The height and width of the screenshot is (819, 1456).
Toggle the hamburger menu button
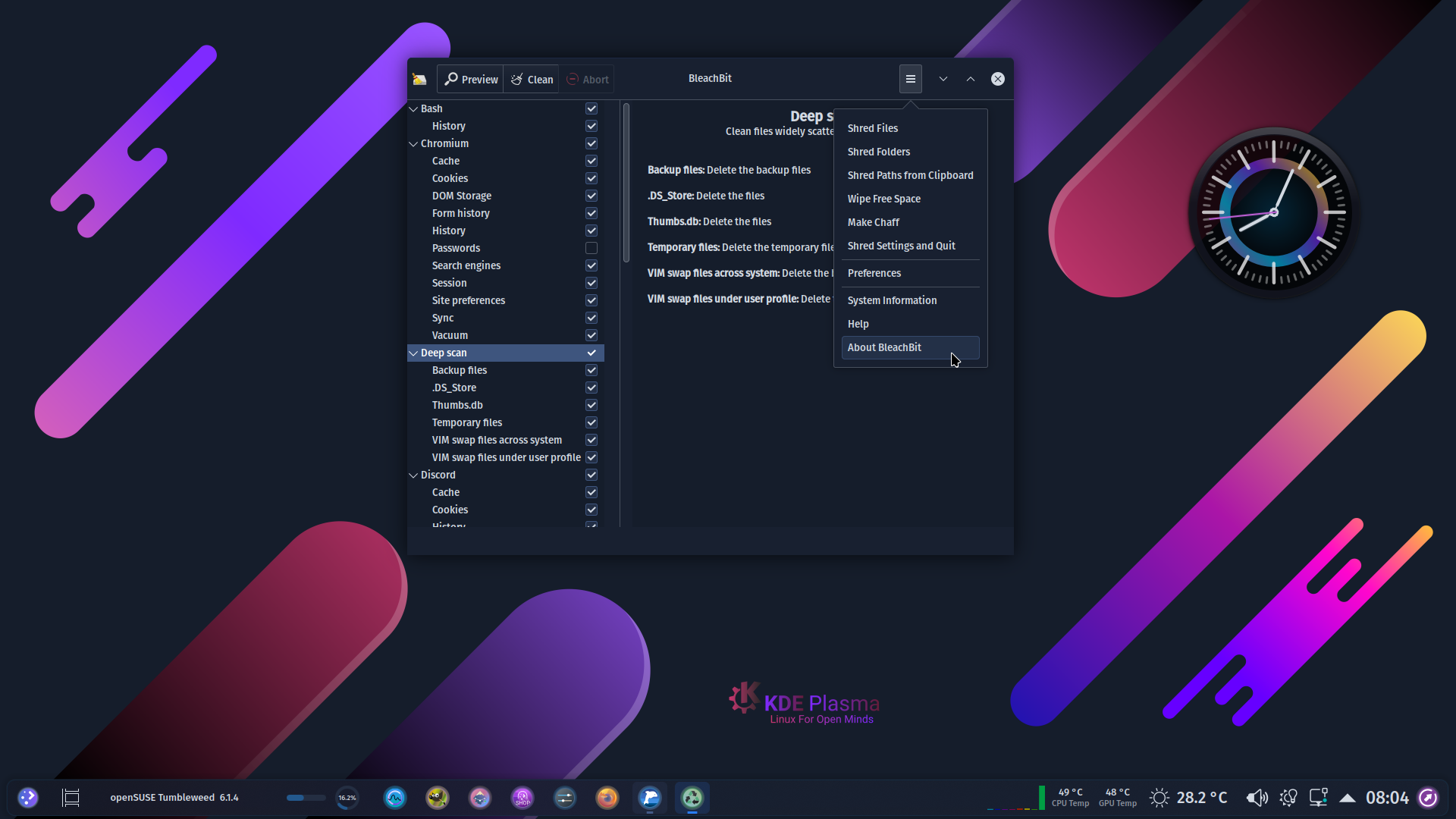click(911, 79)
